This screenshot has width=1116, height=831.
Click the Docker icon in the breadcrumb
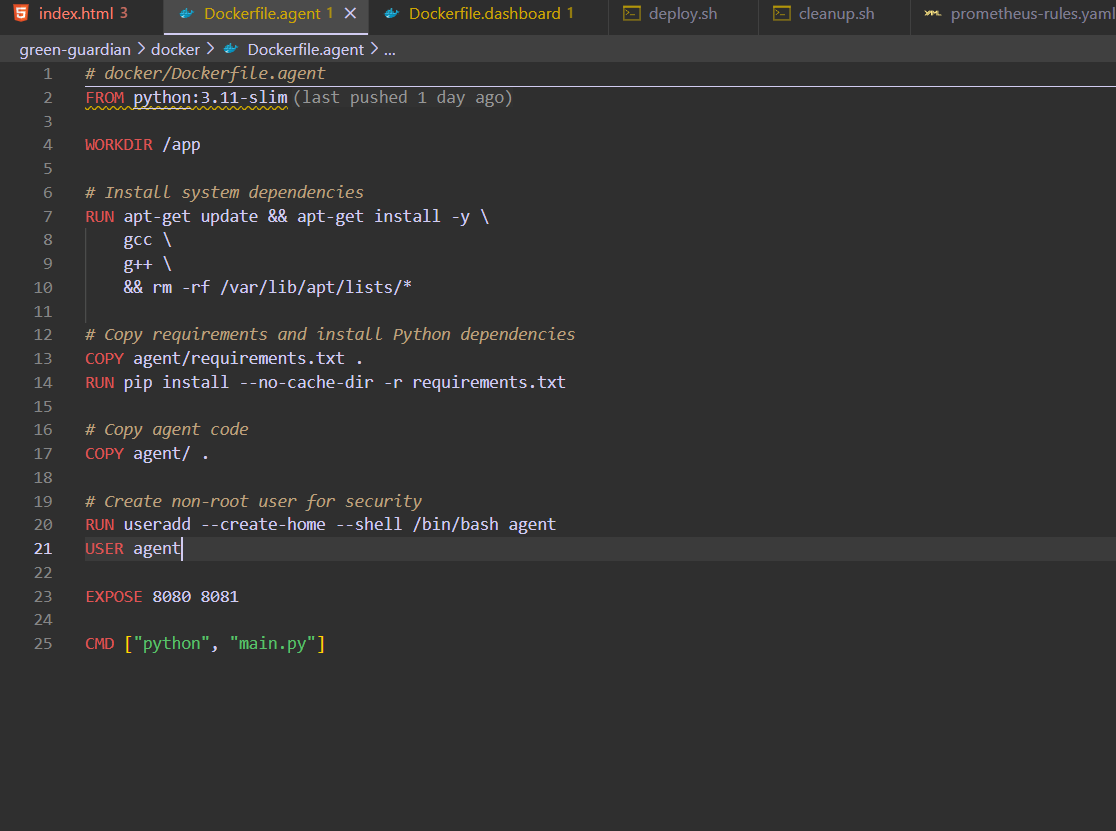click(x=231, y=49)
